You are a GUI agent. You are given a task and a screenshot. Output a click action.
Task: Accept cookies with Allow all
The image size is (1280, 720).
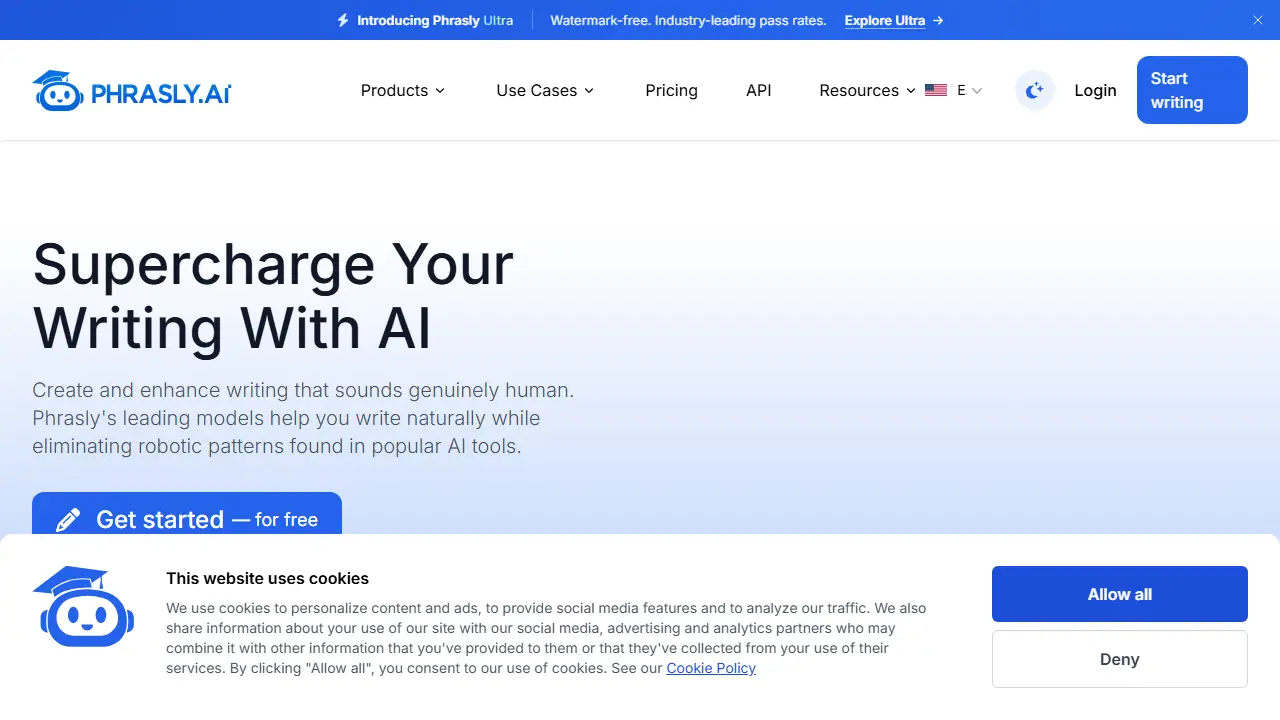[1120, 594]
